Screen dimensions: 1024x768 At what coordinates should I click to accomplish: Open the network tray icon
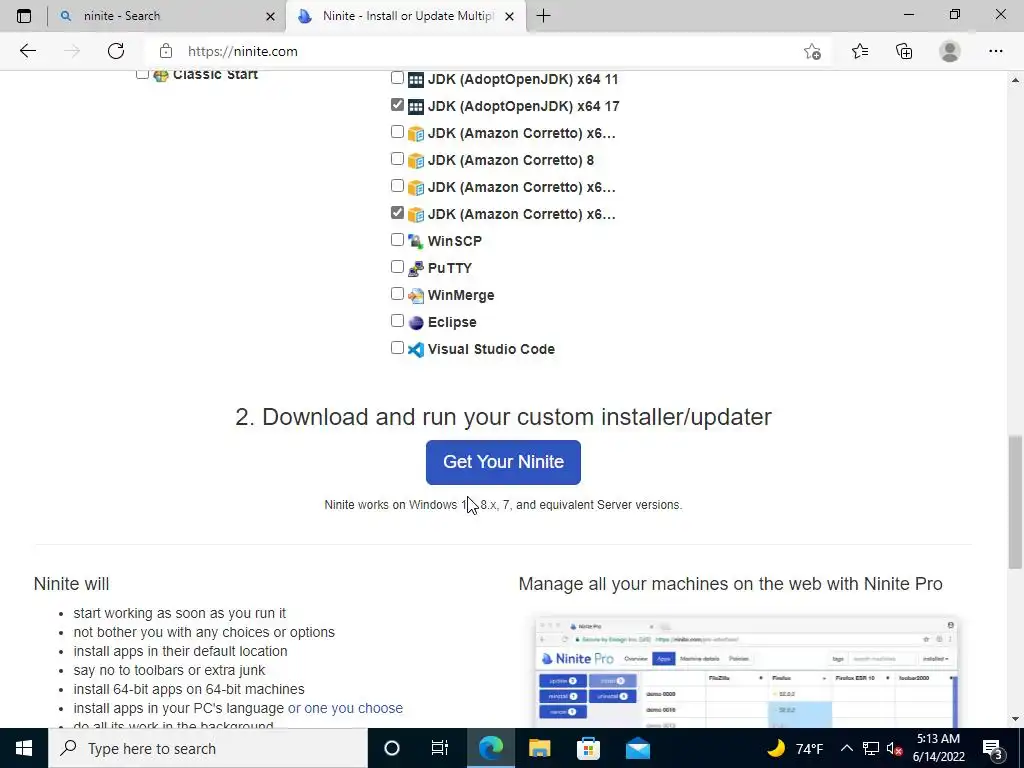point(871,748)
